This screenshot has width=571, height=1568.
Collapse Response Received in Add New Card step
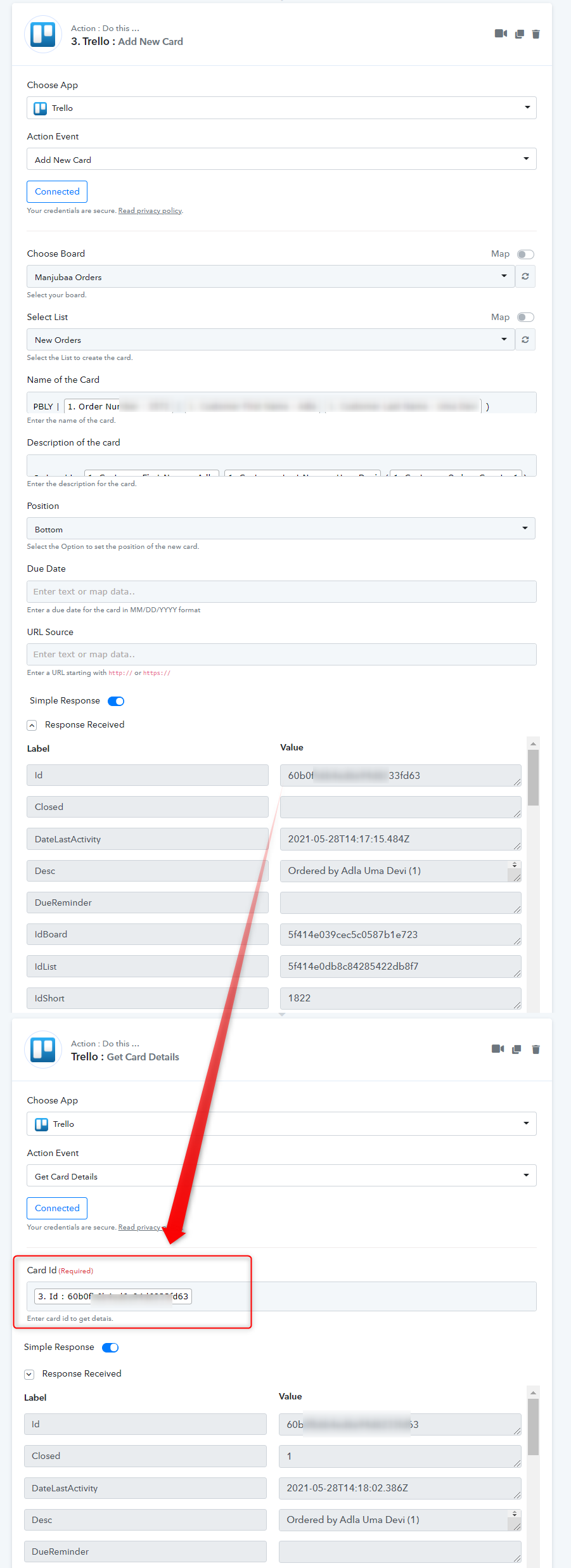click(32, 725)
